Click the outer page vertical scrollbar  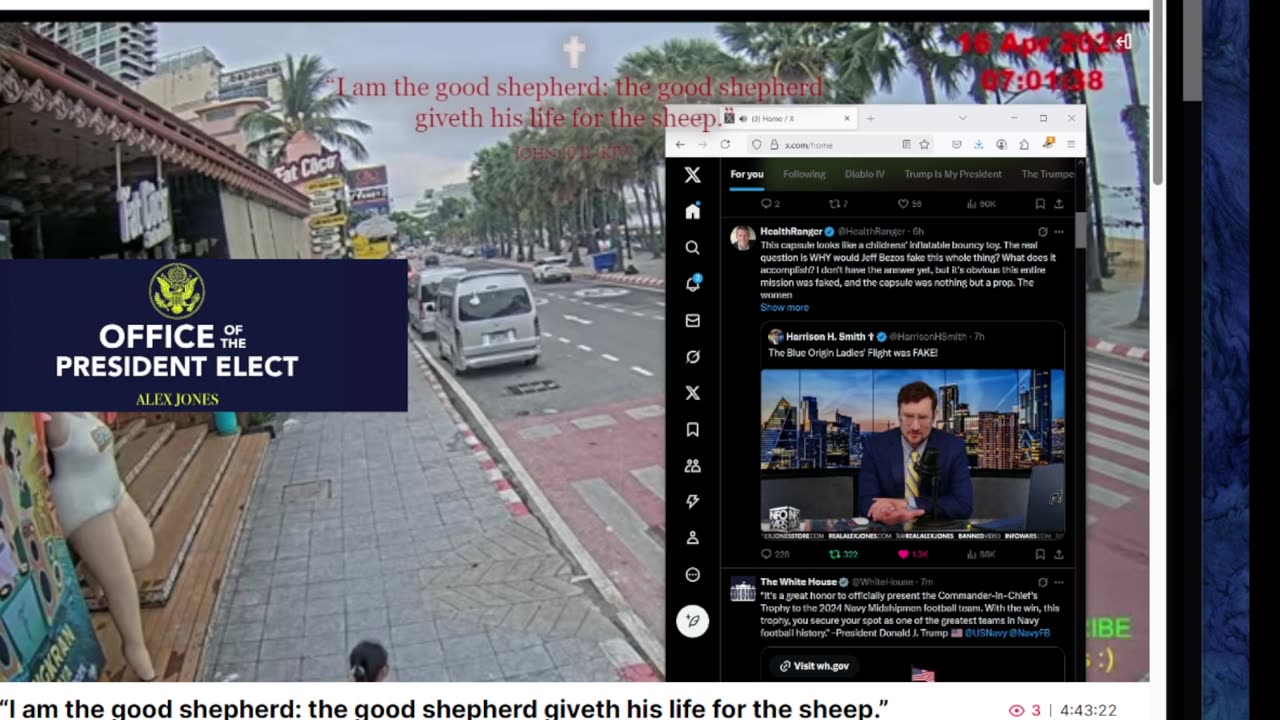1158,92
